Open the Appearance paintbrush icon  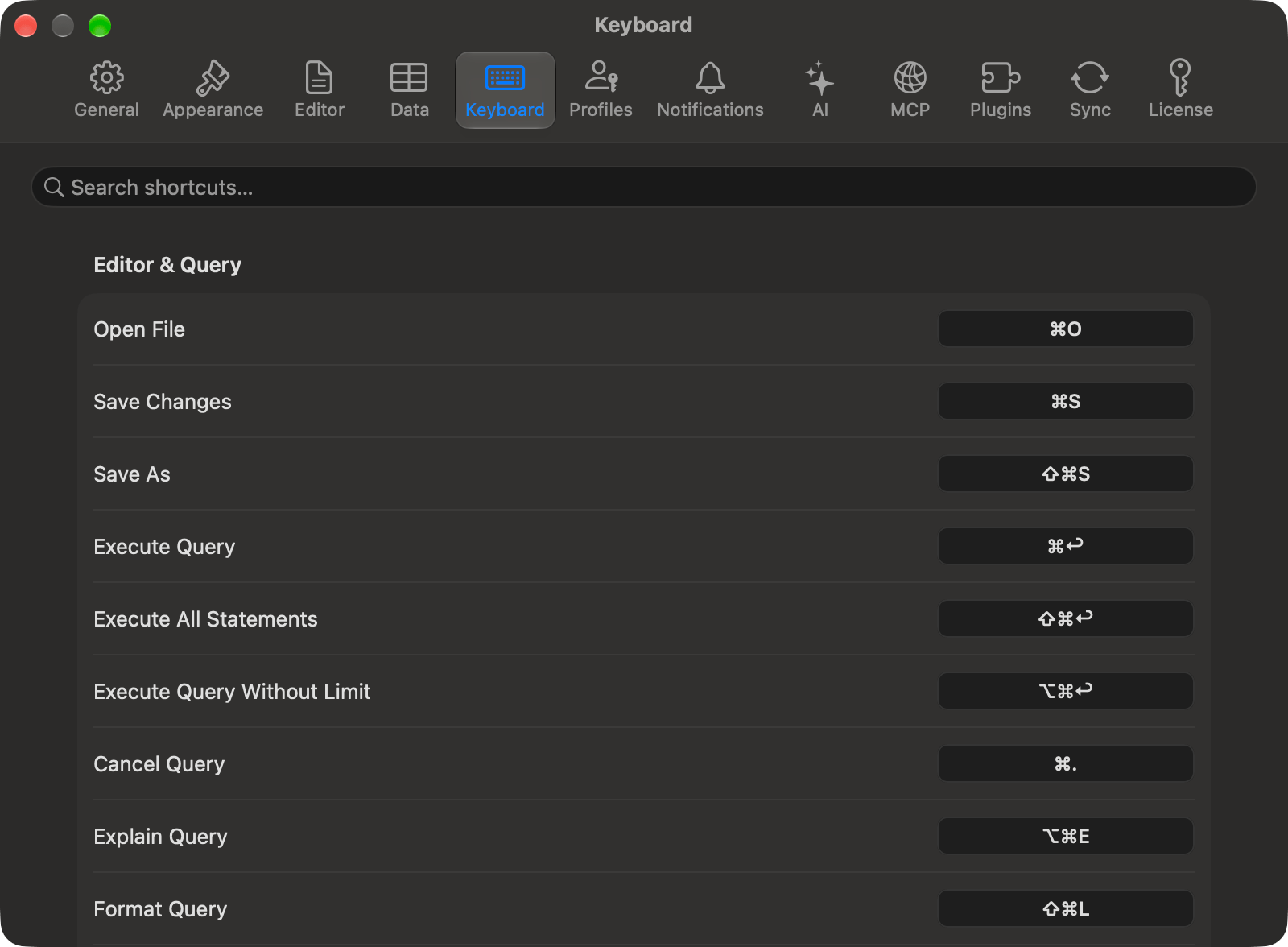pyautogui.click(x=213, y=78)
